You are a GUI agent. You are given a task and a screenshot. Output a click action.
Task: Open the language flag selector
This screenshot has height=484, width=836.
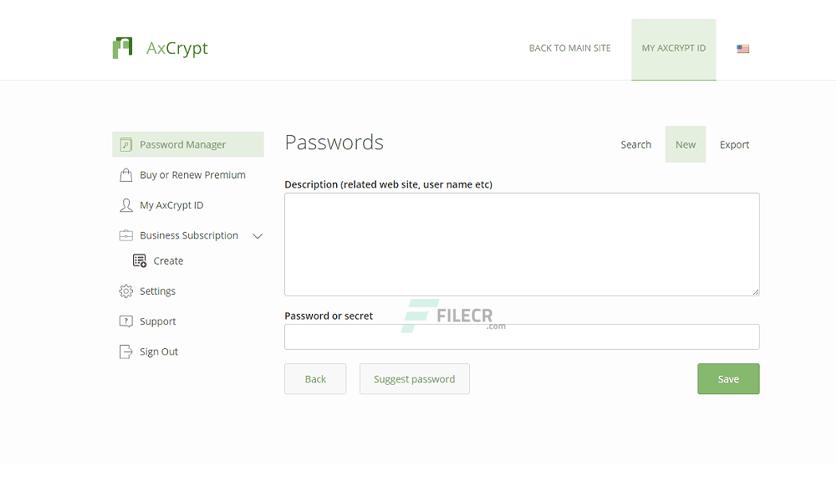[x=743, y=49]
